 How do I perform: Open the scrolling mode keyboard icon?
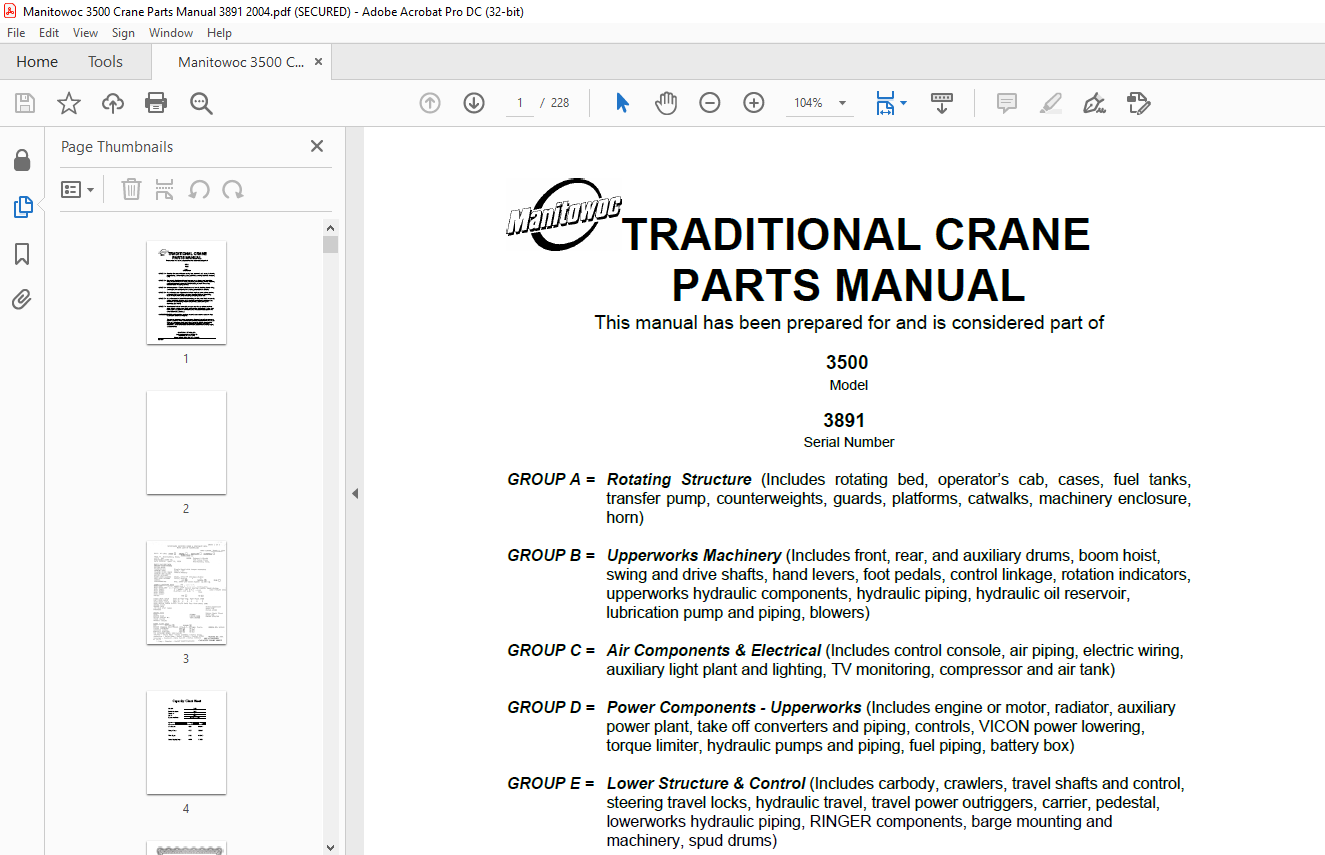[942, 103]
